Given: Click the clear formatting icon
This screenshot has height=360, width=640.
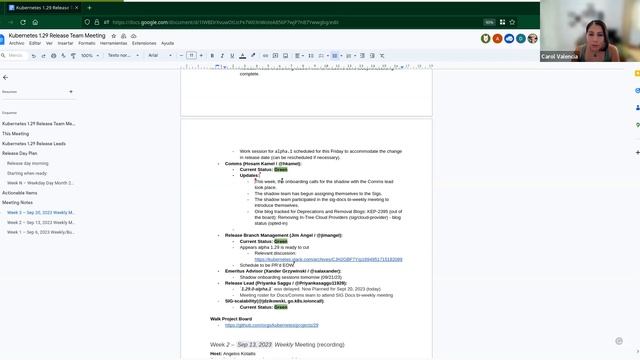Looking at the screenshot, I should [382, 56].
